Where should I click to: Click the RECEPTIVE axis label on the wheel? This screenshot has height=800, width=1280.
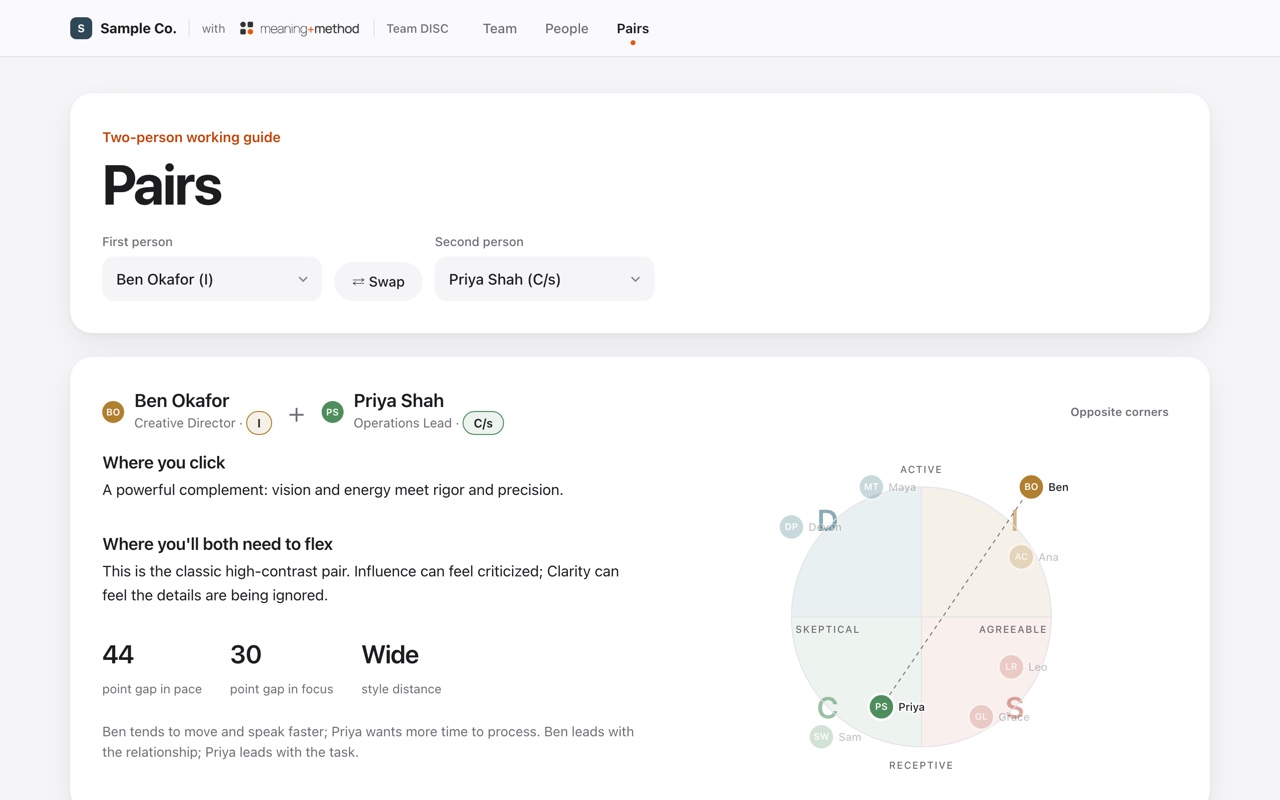pos(921,765)
